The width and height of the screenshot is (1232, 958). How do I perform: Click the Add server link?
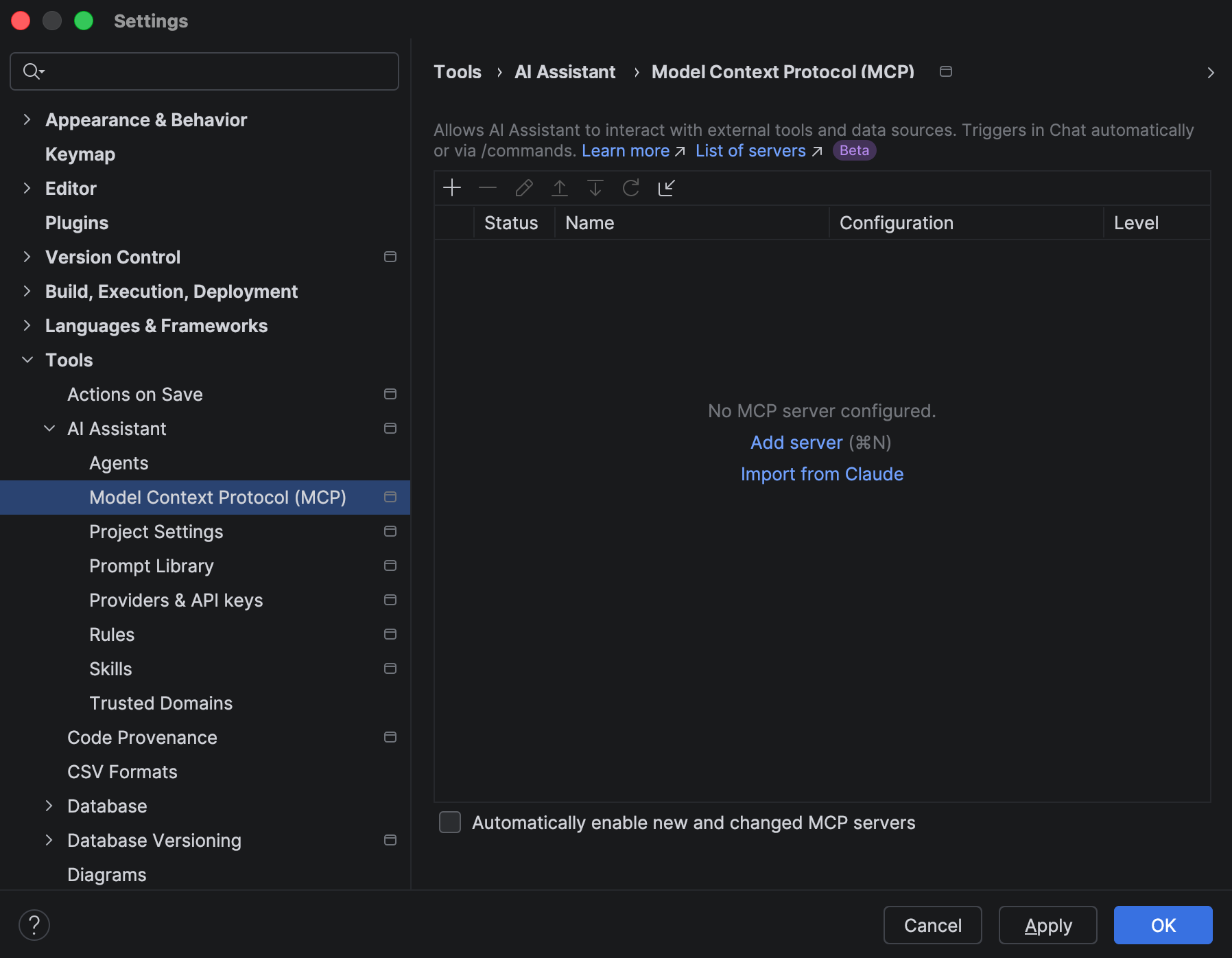(x=796, y=443)
